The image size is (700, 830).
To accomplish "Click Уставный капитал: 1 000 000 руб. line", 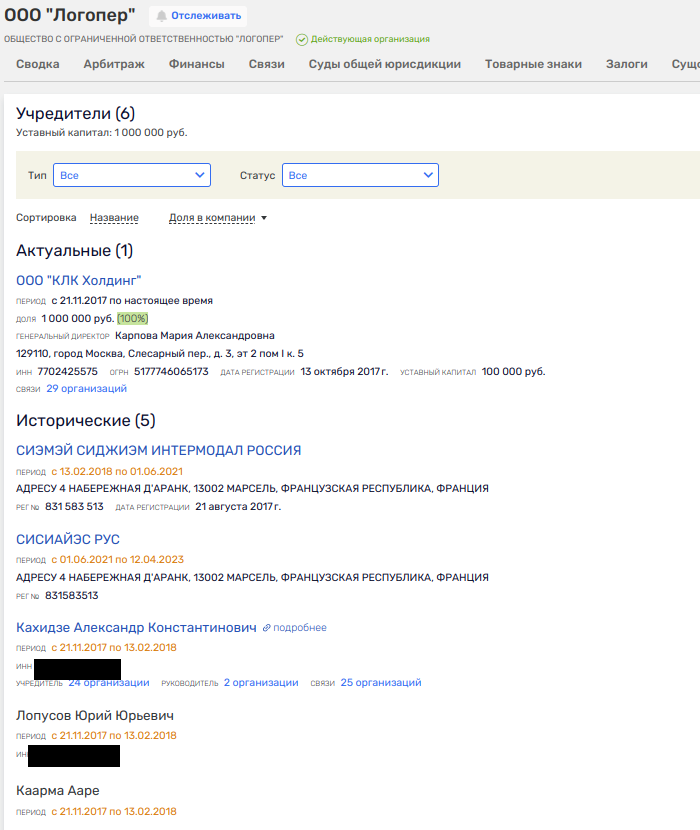I will pos(102,132).
